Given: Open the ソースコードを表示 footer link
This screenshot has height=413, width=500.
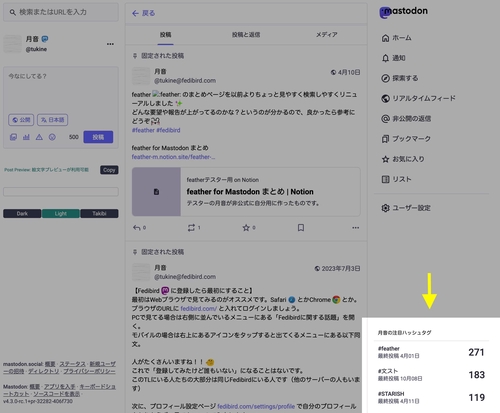Looking at the screenshot, I should [56, 394].
